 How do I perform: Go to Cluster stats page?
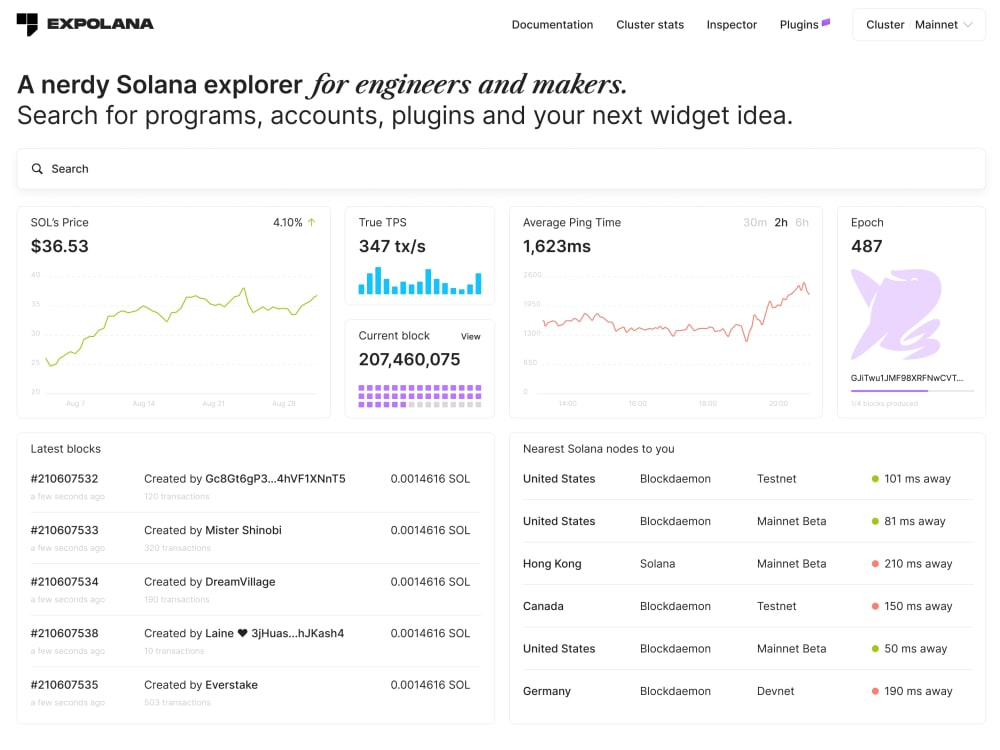[650, 25]
